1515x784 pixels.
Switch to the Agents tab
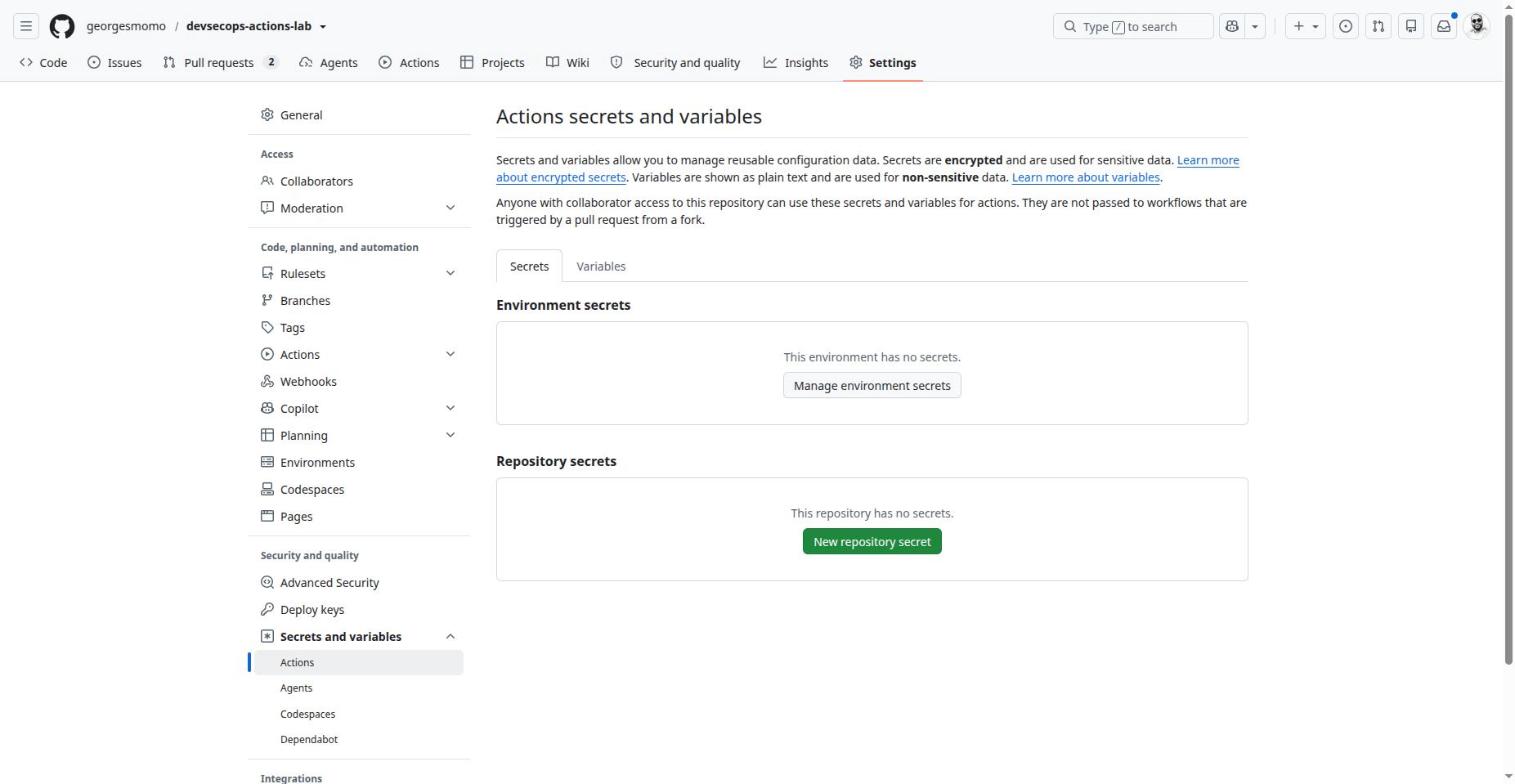click(x=328, y=62)
